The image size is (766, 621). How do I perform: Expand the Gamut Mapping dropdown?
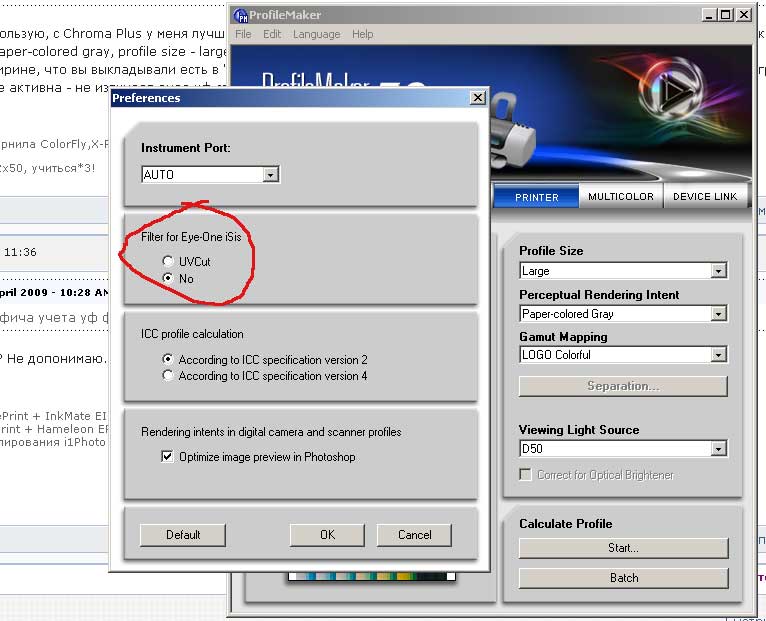pos(718,355)
